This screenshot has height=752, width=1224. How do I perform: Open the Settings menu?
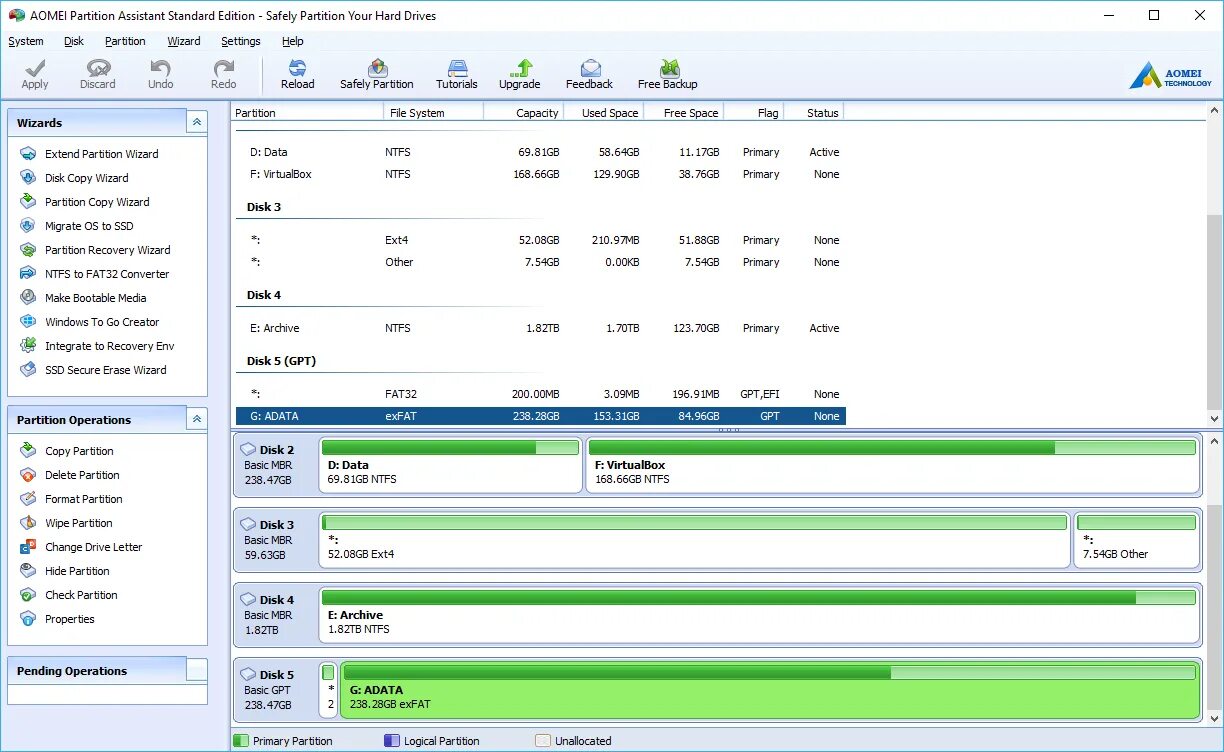tap(241, 41)
